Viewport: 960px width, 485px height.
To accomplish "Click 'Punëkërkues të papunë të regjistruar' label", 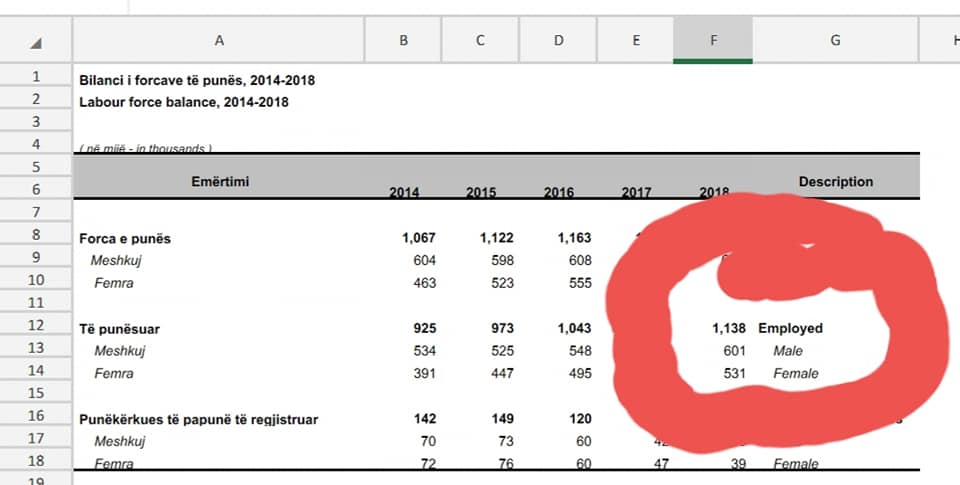I will click(198, 420).
